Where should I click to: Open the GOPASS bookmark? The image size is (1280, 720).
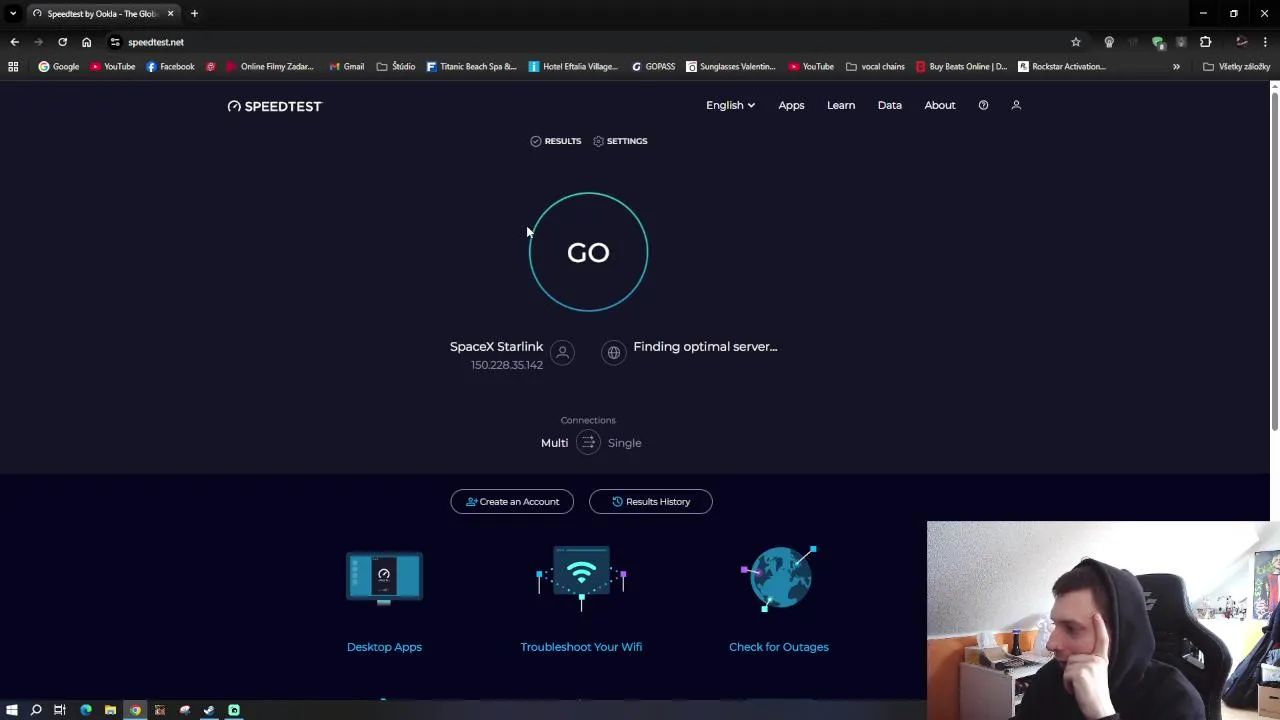click(653, 67)
